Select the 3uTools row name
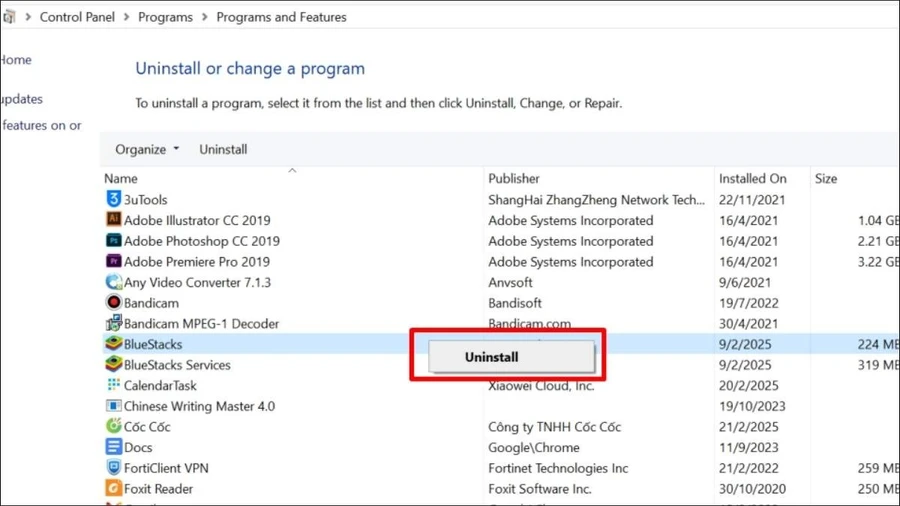Screen dimensions: 900x506 click(146, 200)
